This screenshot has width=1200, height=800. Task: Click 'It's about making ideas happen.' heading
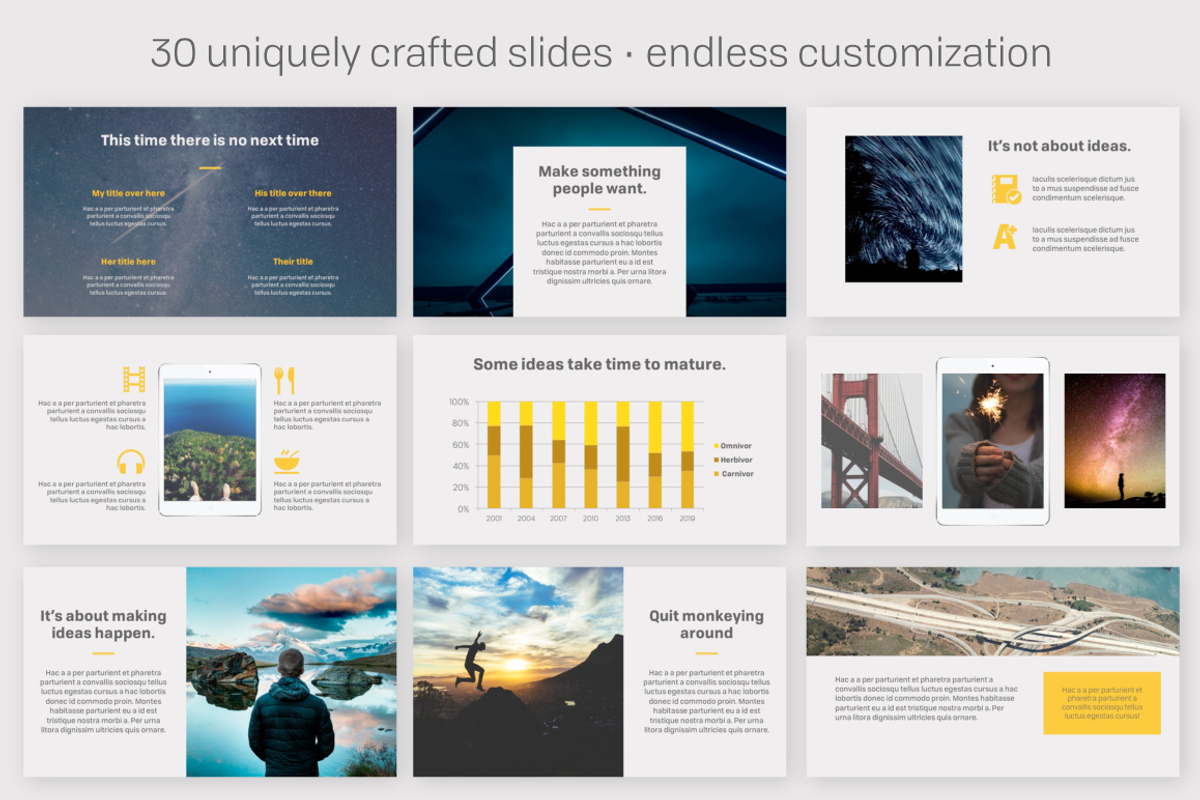click(103, 625)
